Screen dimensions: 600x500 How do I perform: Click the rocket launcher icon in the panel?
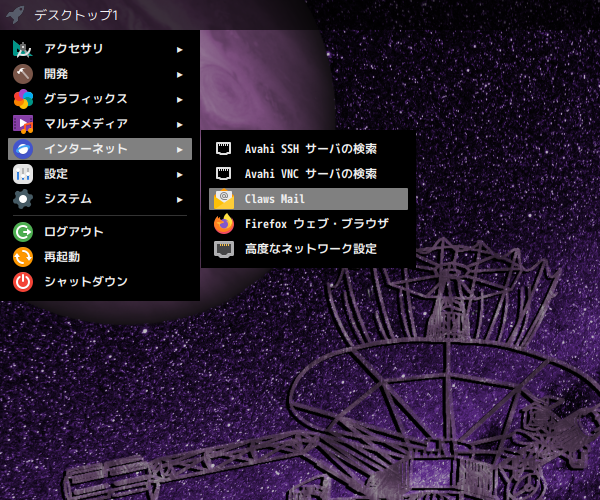coord(15,15)
